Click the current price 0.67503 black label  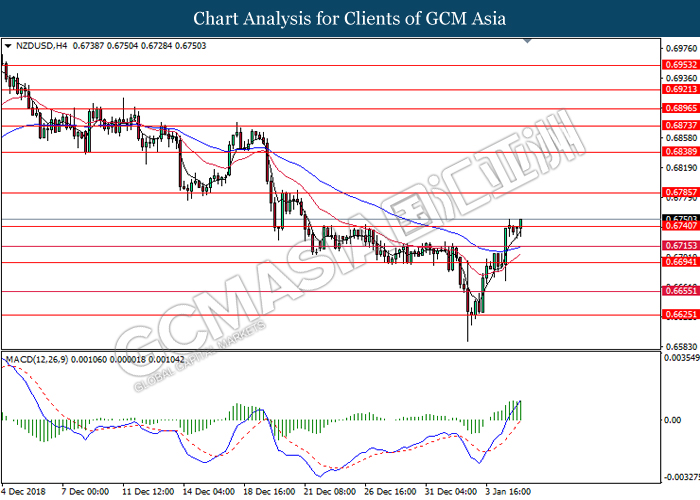coord(681,219)
